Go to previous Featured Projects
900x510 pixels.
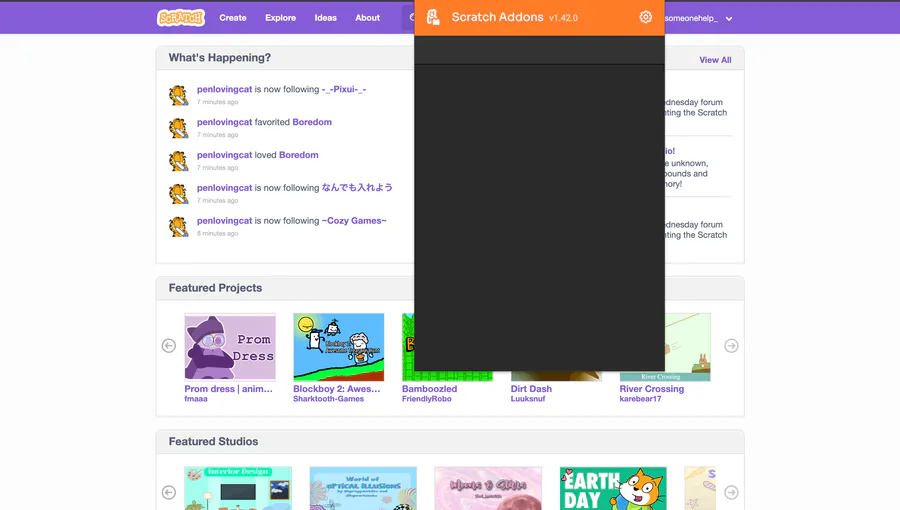tap(169, 346)
